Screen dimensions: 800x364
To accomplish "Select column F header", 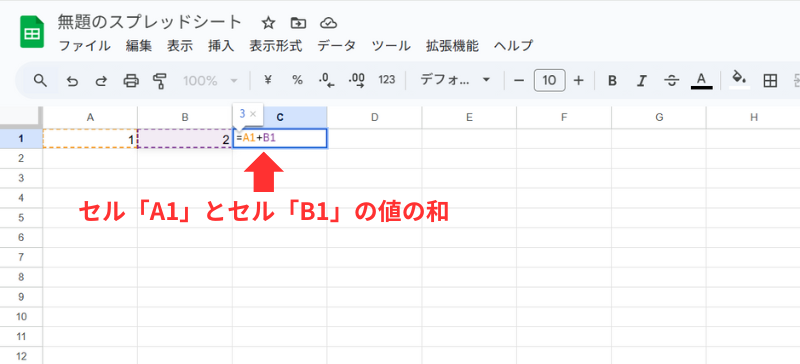I will pyautogui.click(x=564, y=117).
